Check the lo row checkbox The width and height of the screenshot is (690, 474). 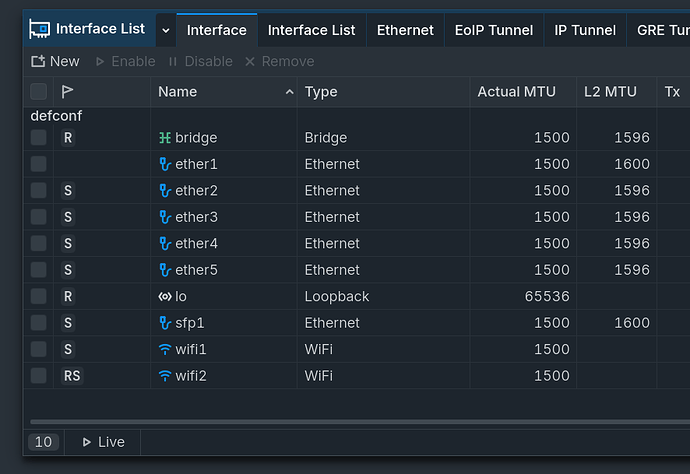click(39, 297)
